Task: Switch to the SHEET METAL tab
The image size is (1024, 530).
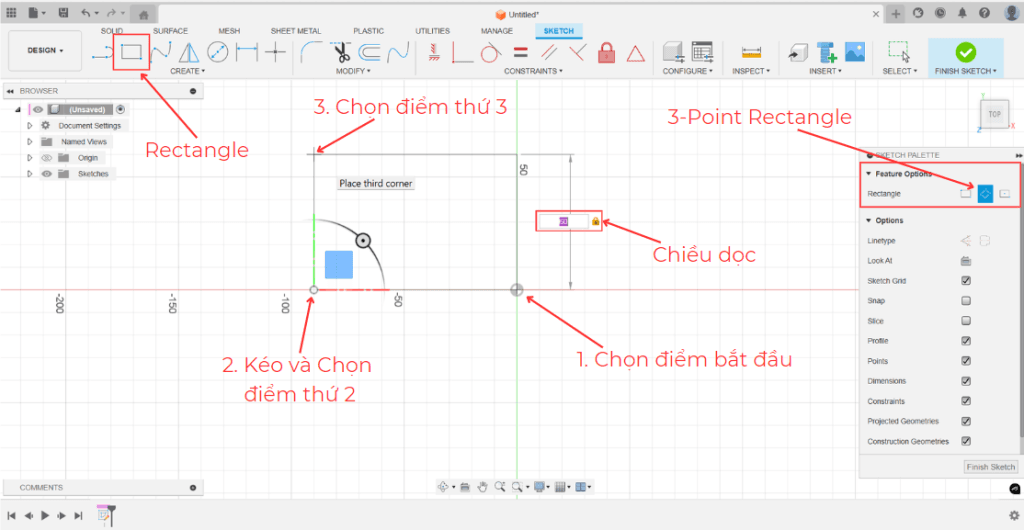Action: (295, 31)
